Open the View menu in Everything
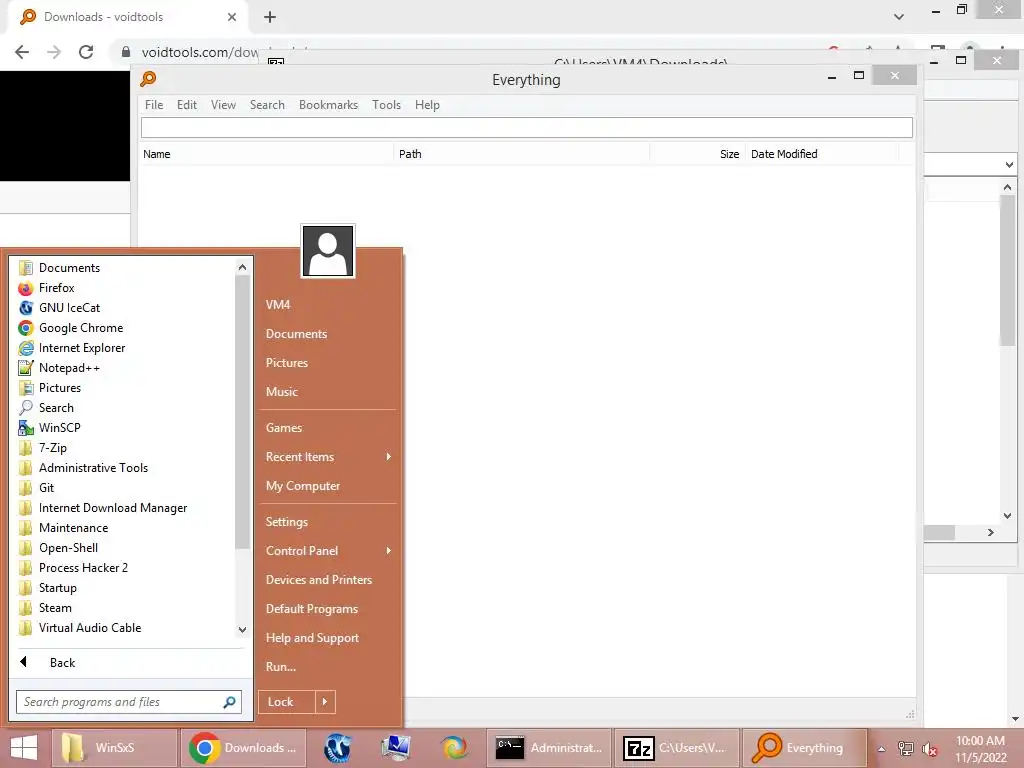The height and width of the screenshot is (768, 1024). 223,104
